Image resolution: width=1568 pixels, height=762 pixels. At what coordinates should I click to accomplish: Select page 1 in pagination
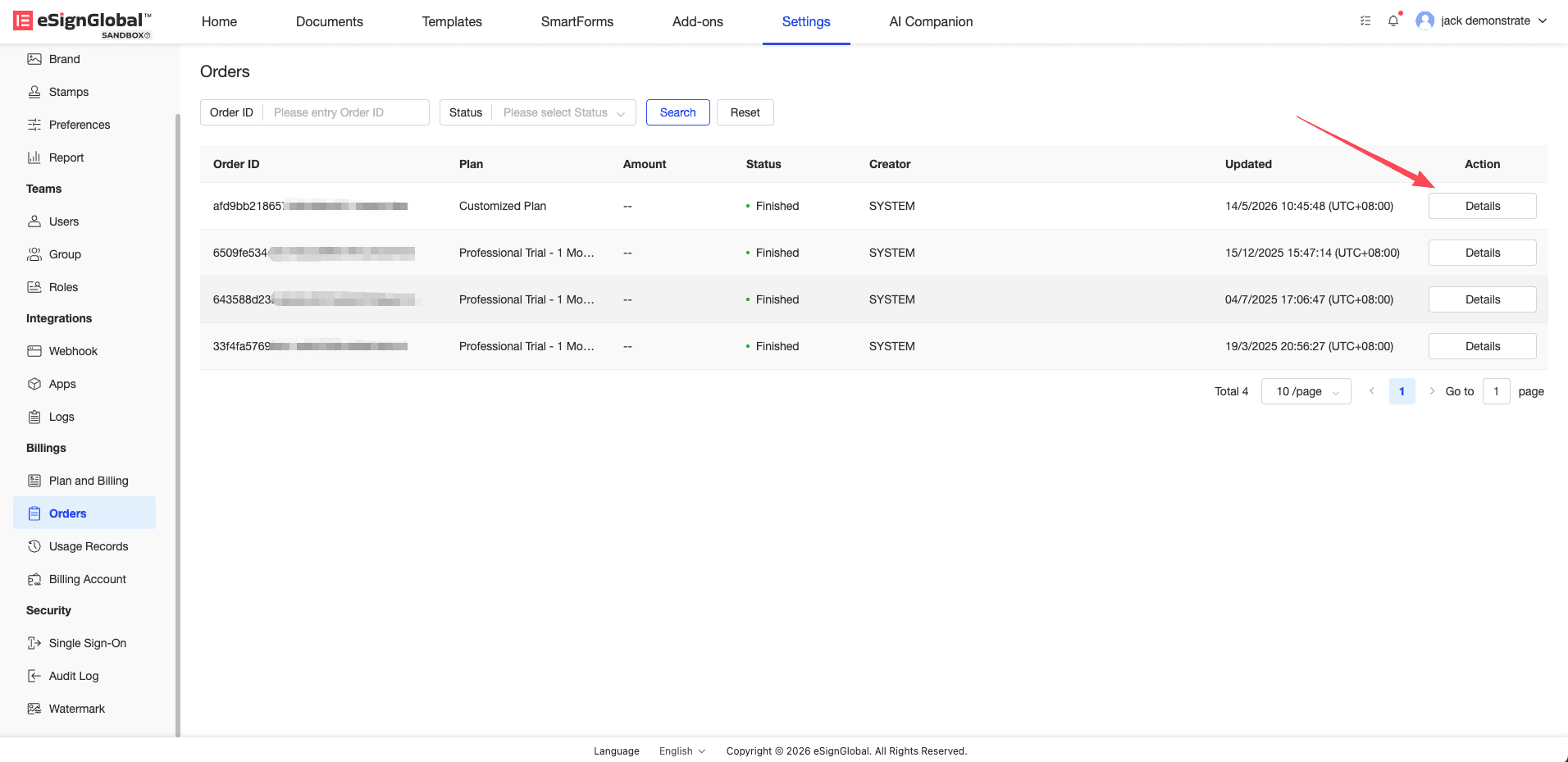1402,391
